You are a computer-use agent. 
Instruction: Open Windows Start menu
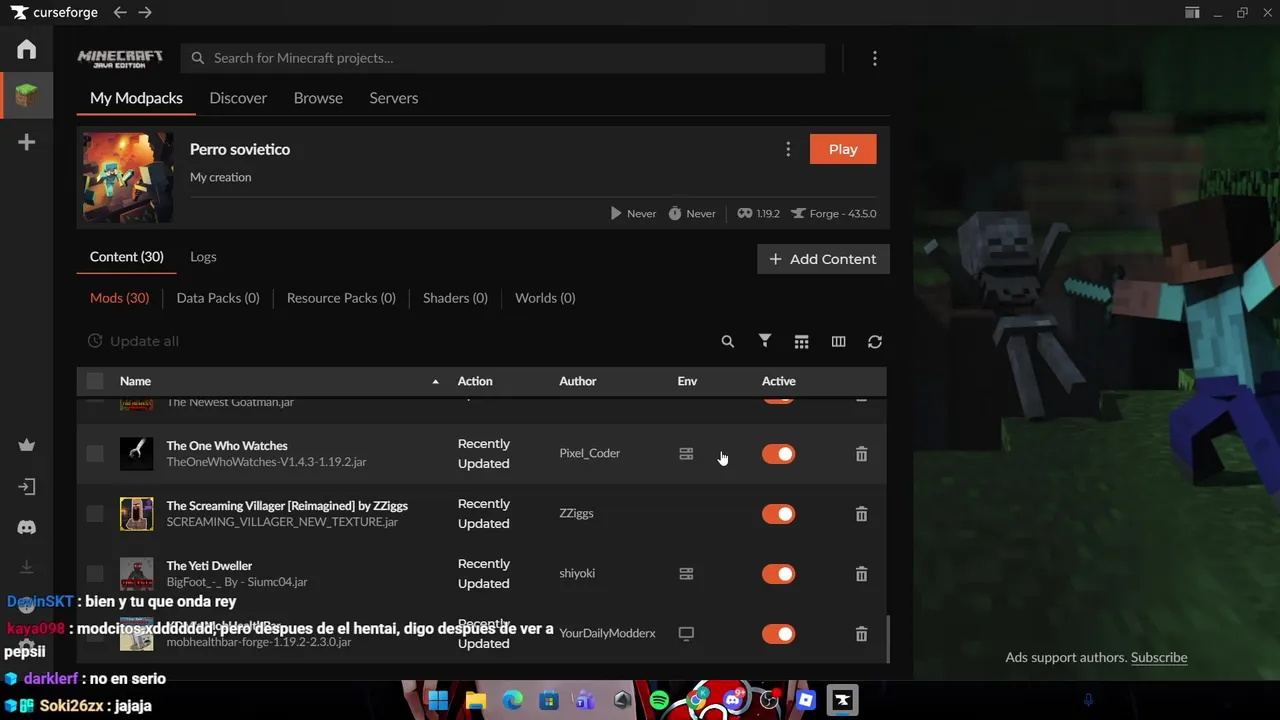click(x=438, y=701)
